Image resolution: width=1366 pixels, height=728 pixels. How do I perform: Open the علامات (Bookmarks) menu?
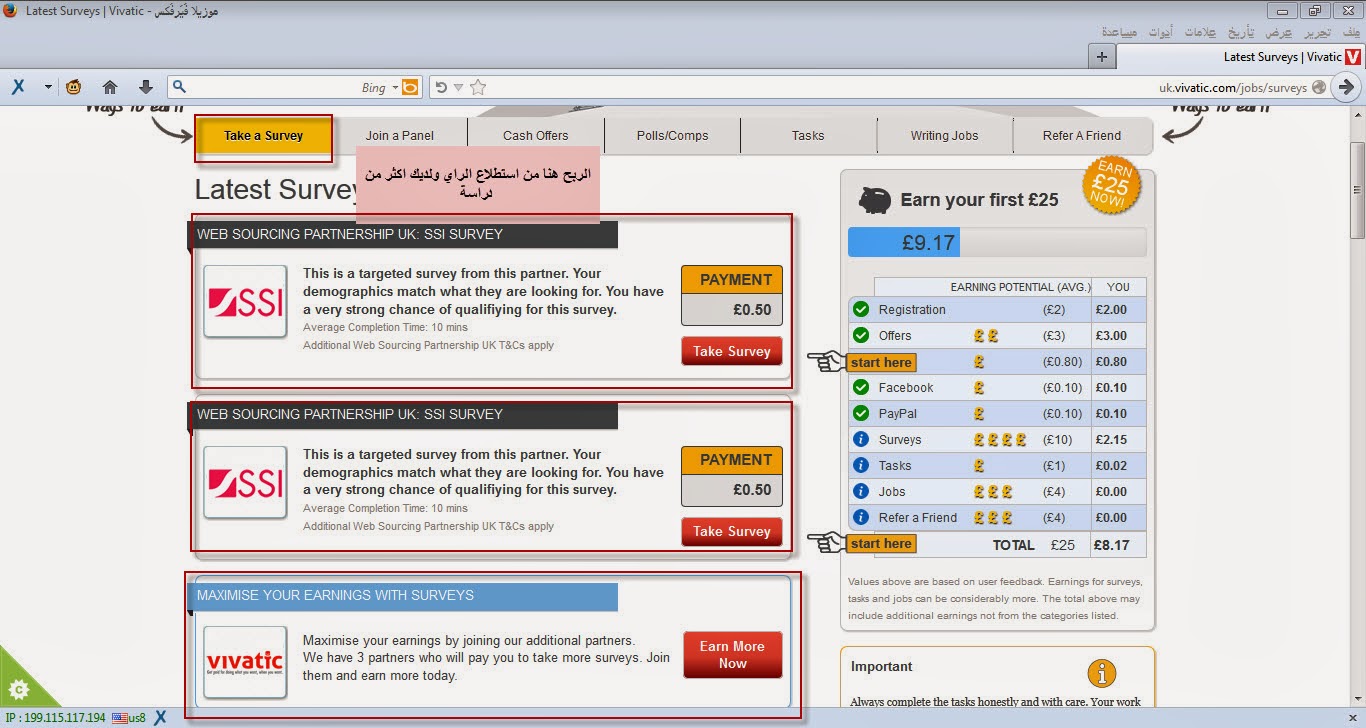click(1200, 32)
